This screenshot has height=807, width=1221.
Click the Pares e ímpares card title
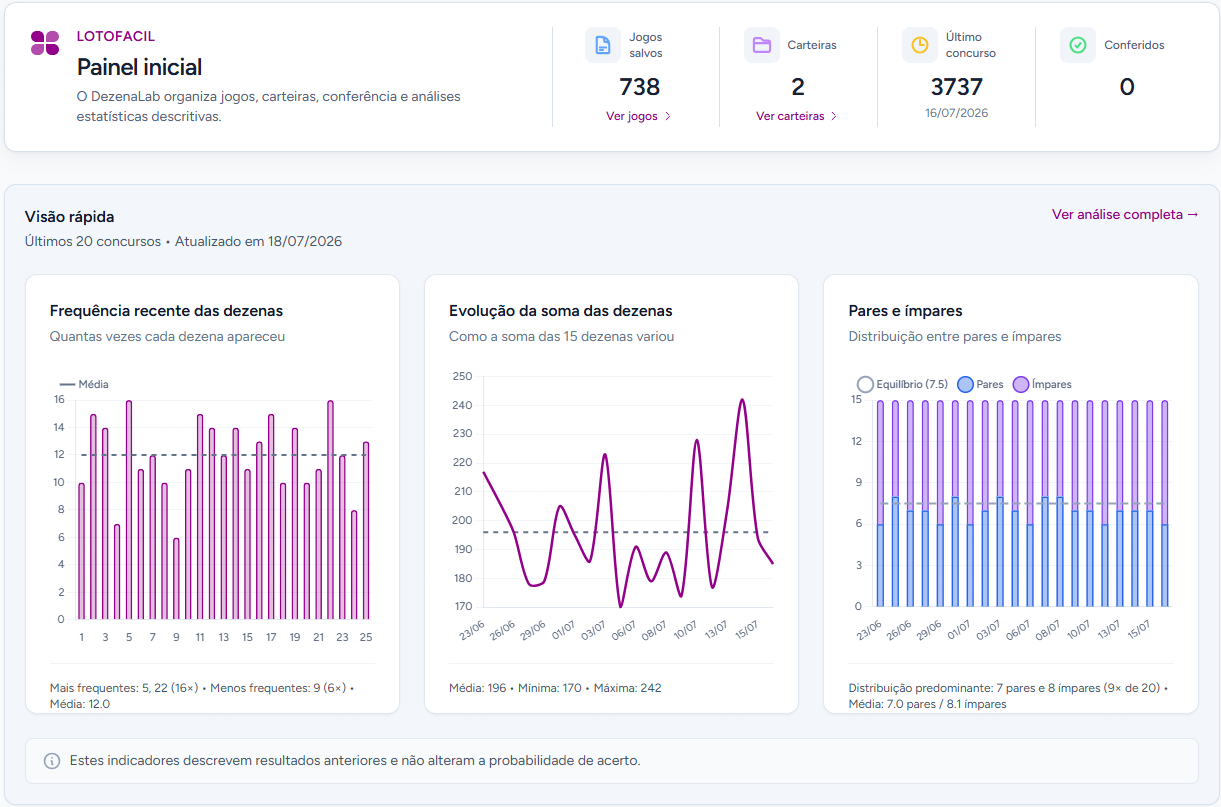(x=906, y=311)
